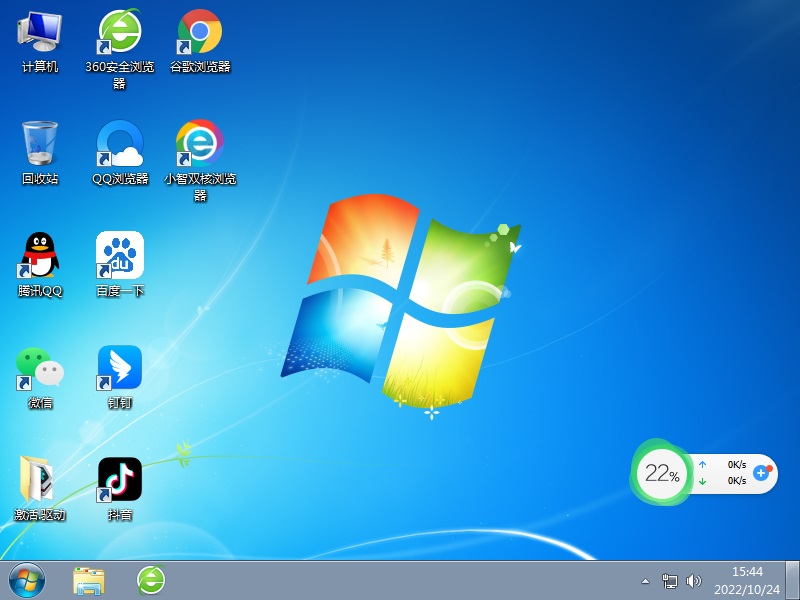Select the 回收站 recycle bin icon
This screenshot has width=800, height=600.
(x=40, y=153)
